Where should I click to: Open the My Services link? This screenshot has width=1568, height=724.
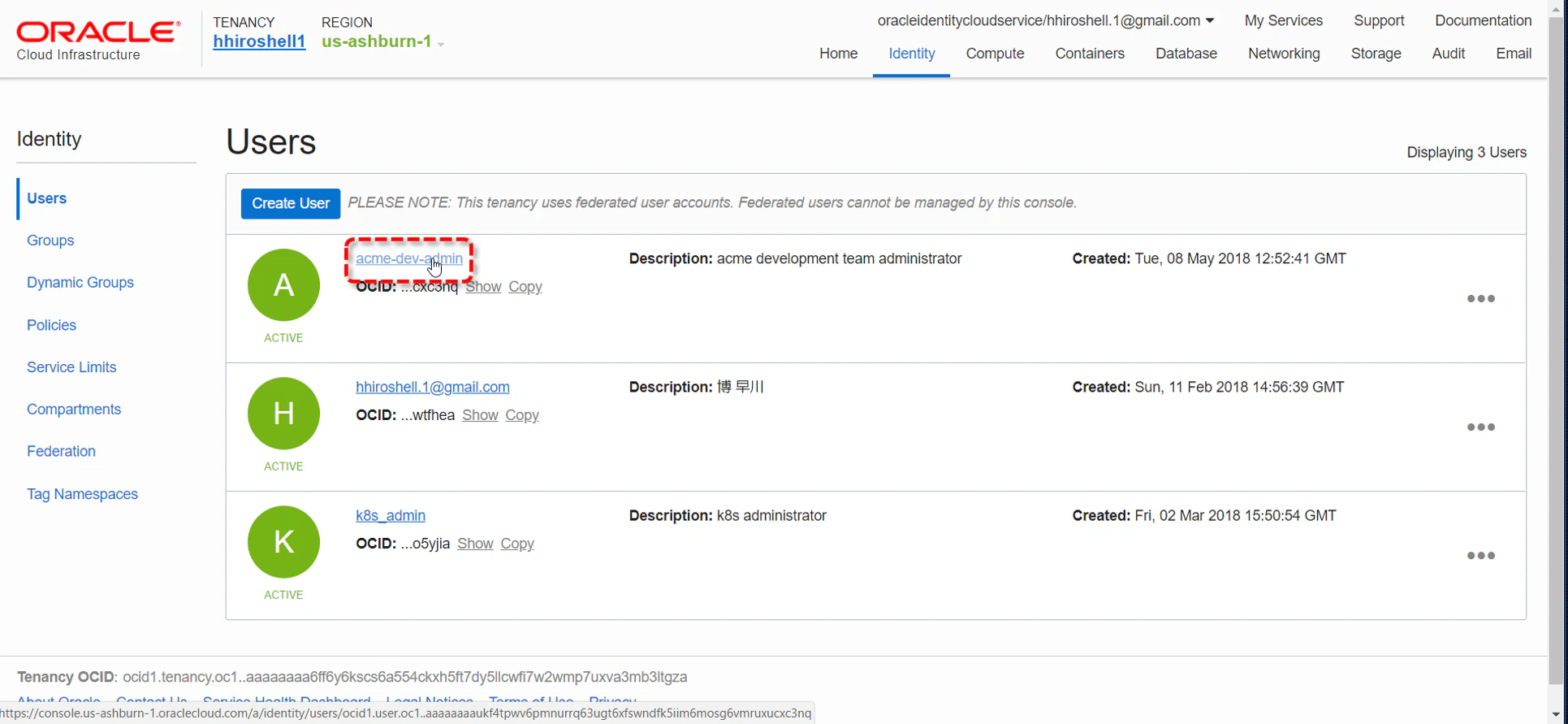pos(1283,21)
